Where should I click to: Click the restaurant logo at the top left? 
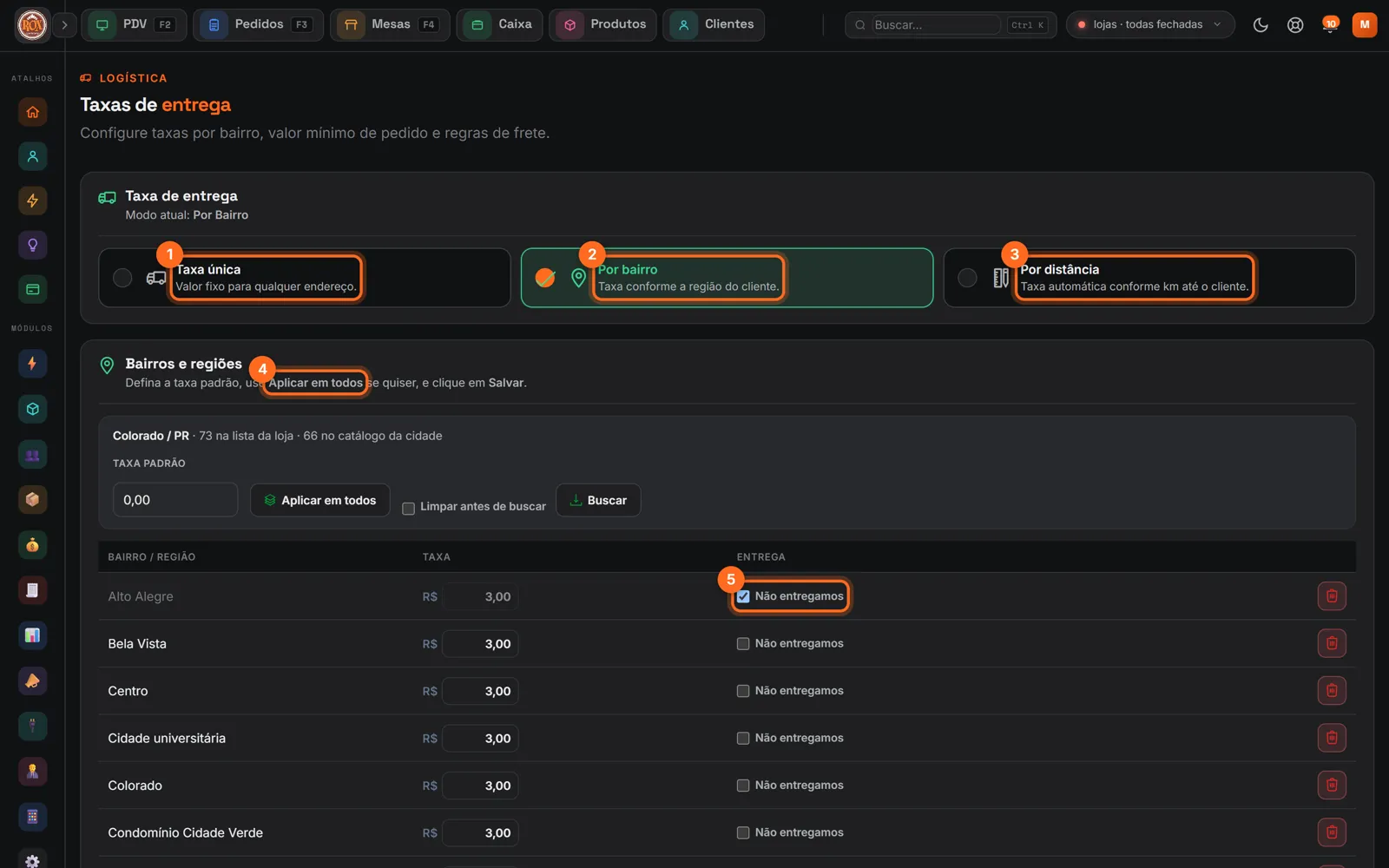[32, 24]
